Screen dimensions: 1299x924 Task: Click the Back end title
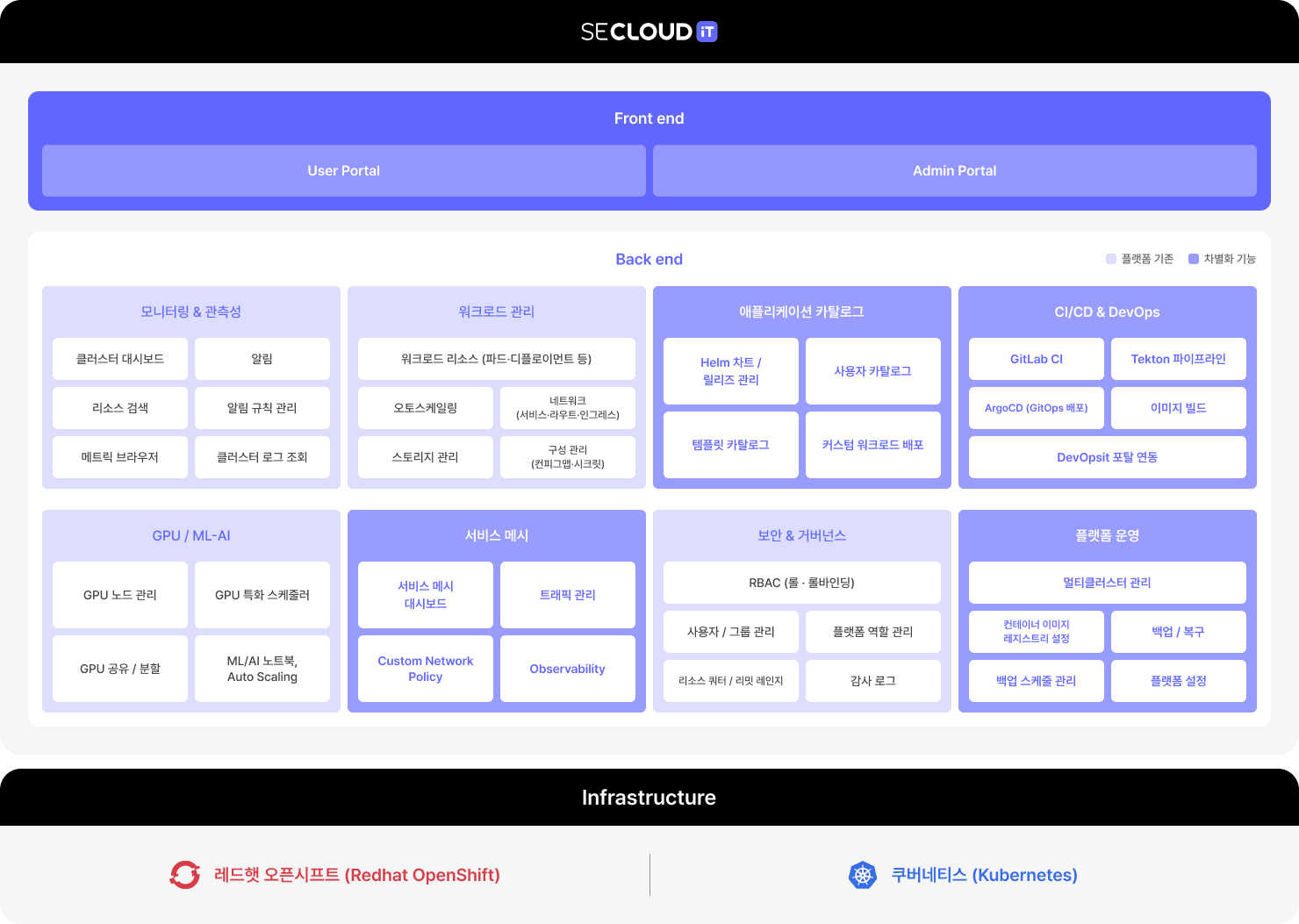click(649, 259)
